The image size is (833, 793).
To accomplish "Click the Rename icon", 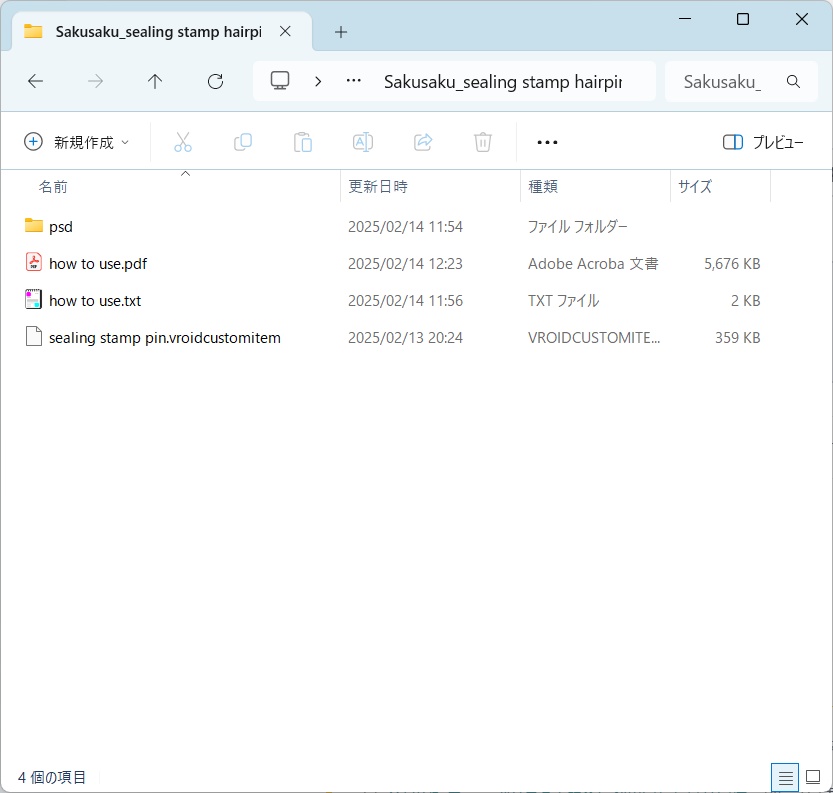I will [363, 142].
